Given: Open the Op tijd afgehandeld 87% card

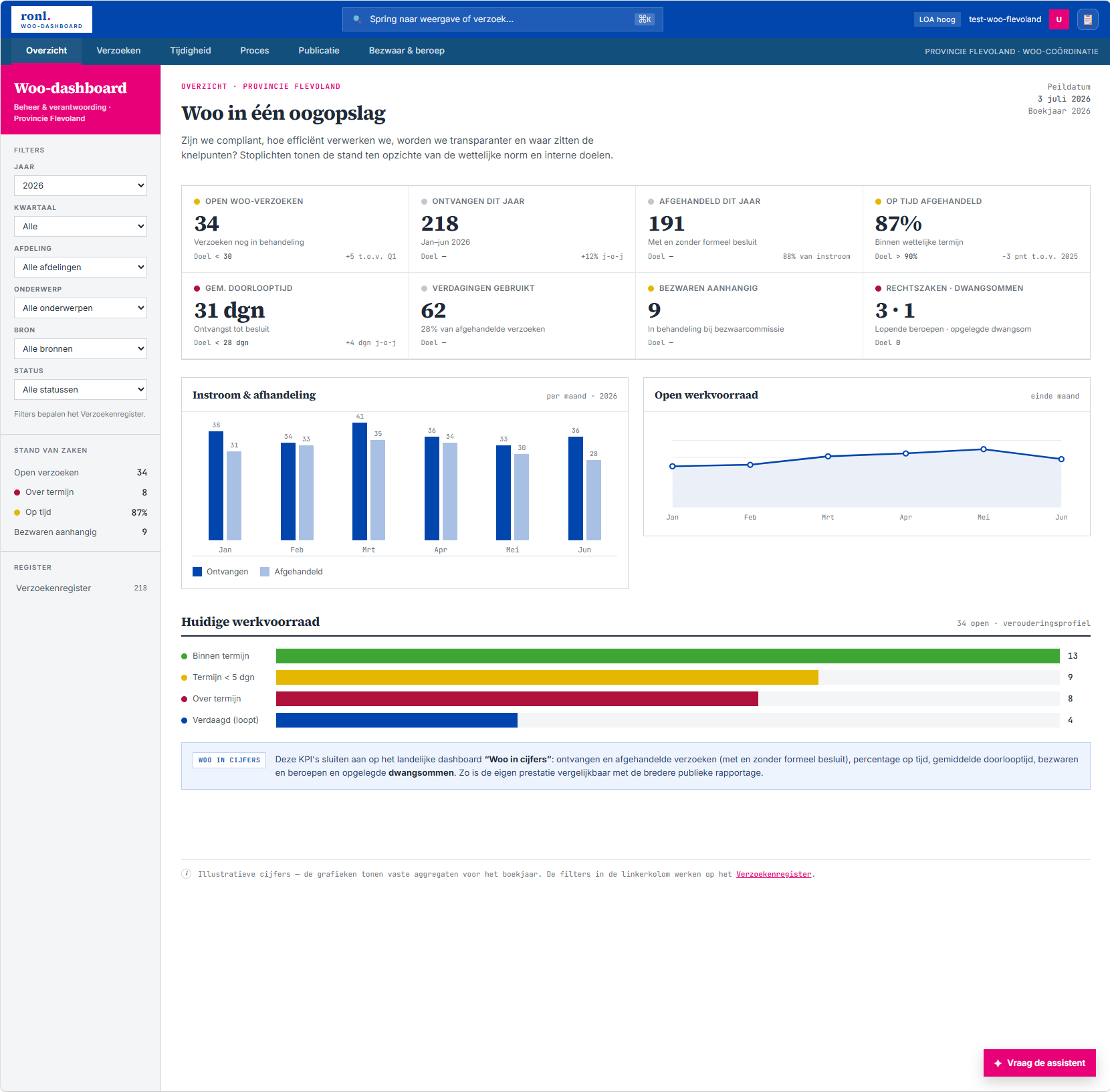Looking at the screenshot, I should (x=976, y=229).
